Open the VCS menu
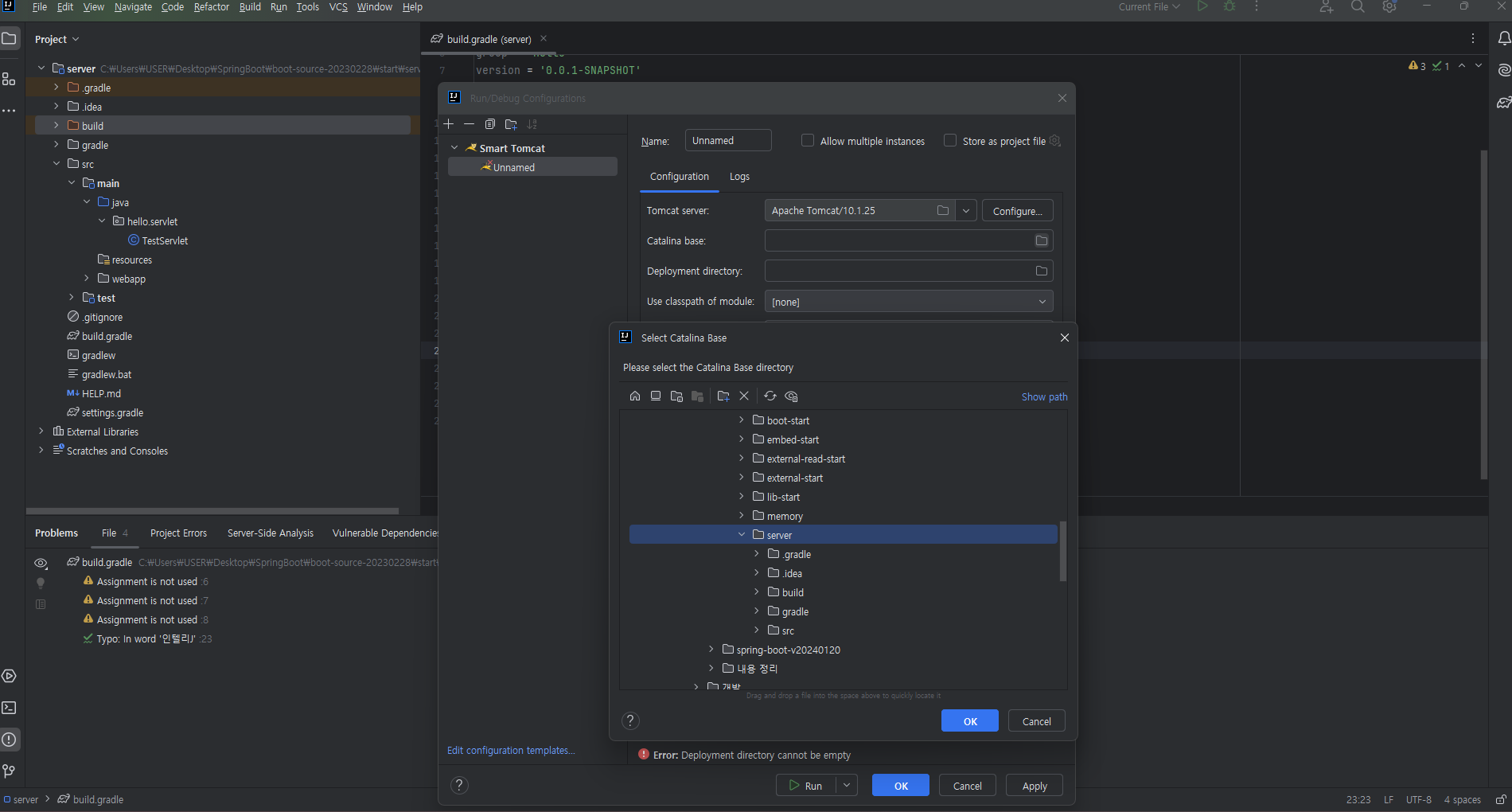Screen dimensions: 1512x812 pyautogui.click(x=338, y=7)
